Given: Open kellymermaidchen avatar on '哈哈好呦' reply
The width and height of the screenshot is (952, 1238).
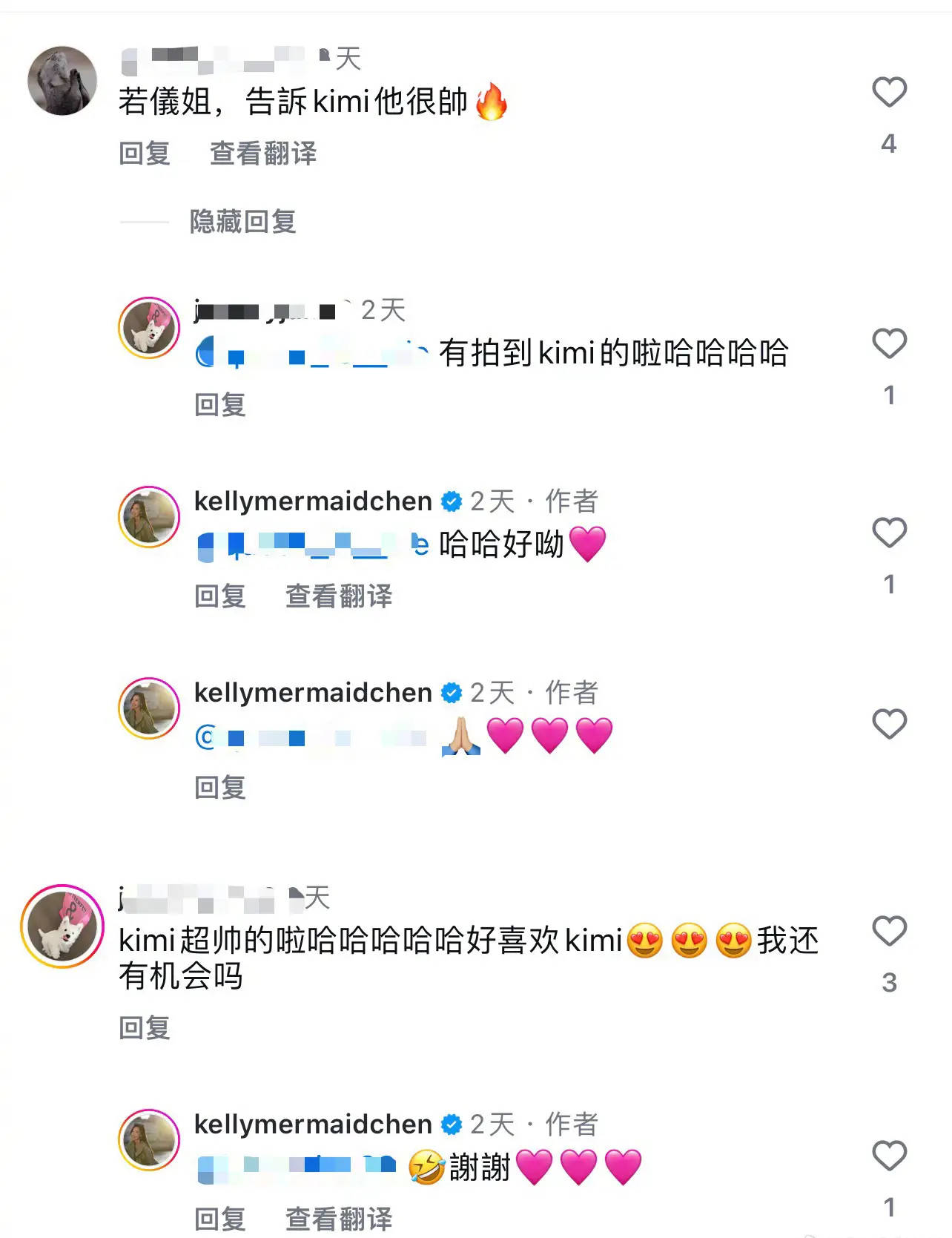Looking at the screenshot, I should 149,517.
